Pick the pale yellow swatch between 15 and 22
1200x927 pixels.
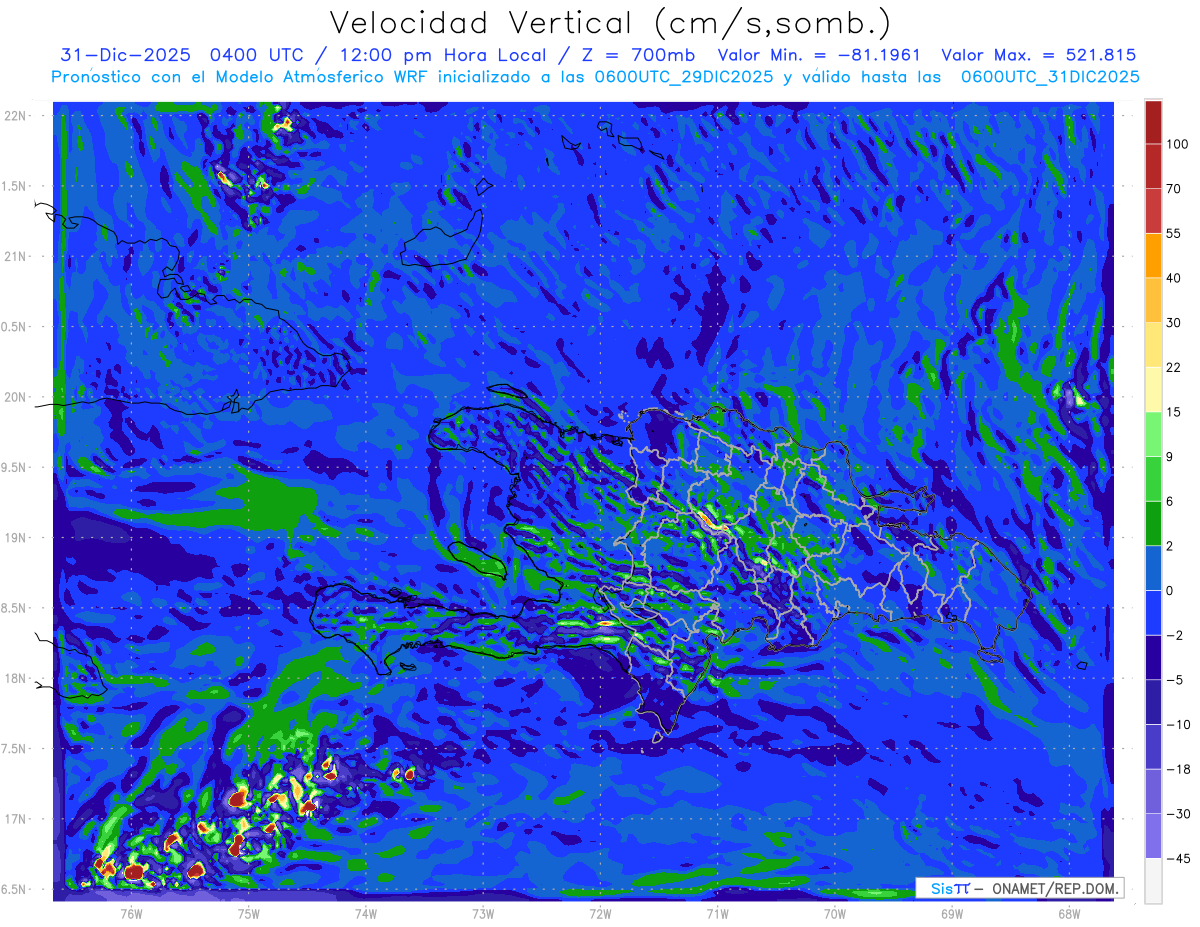point(1153,389)
